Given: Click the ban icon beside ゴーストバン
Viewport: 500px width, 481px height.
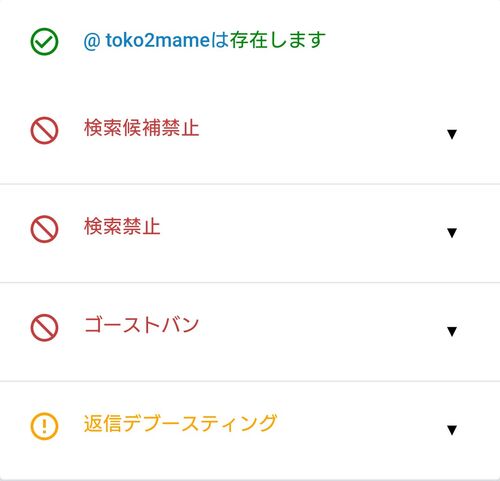Looking at the screenshot, I should (x=44, y=327).
